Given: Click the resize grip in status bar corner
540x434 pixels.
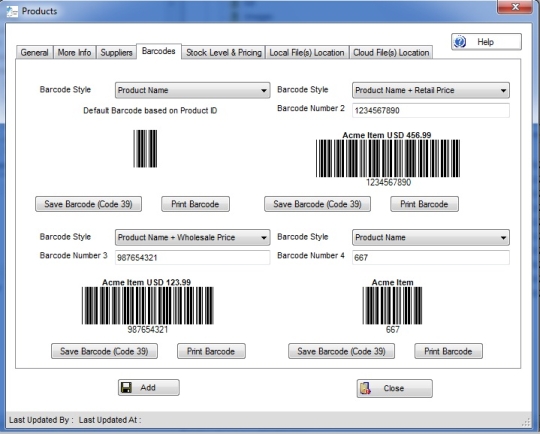Looking at the screenshot, I should (526, 422).
